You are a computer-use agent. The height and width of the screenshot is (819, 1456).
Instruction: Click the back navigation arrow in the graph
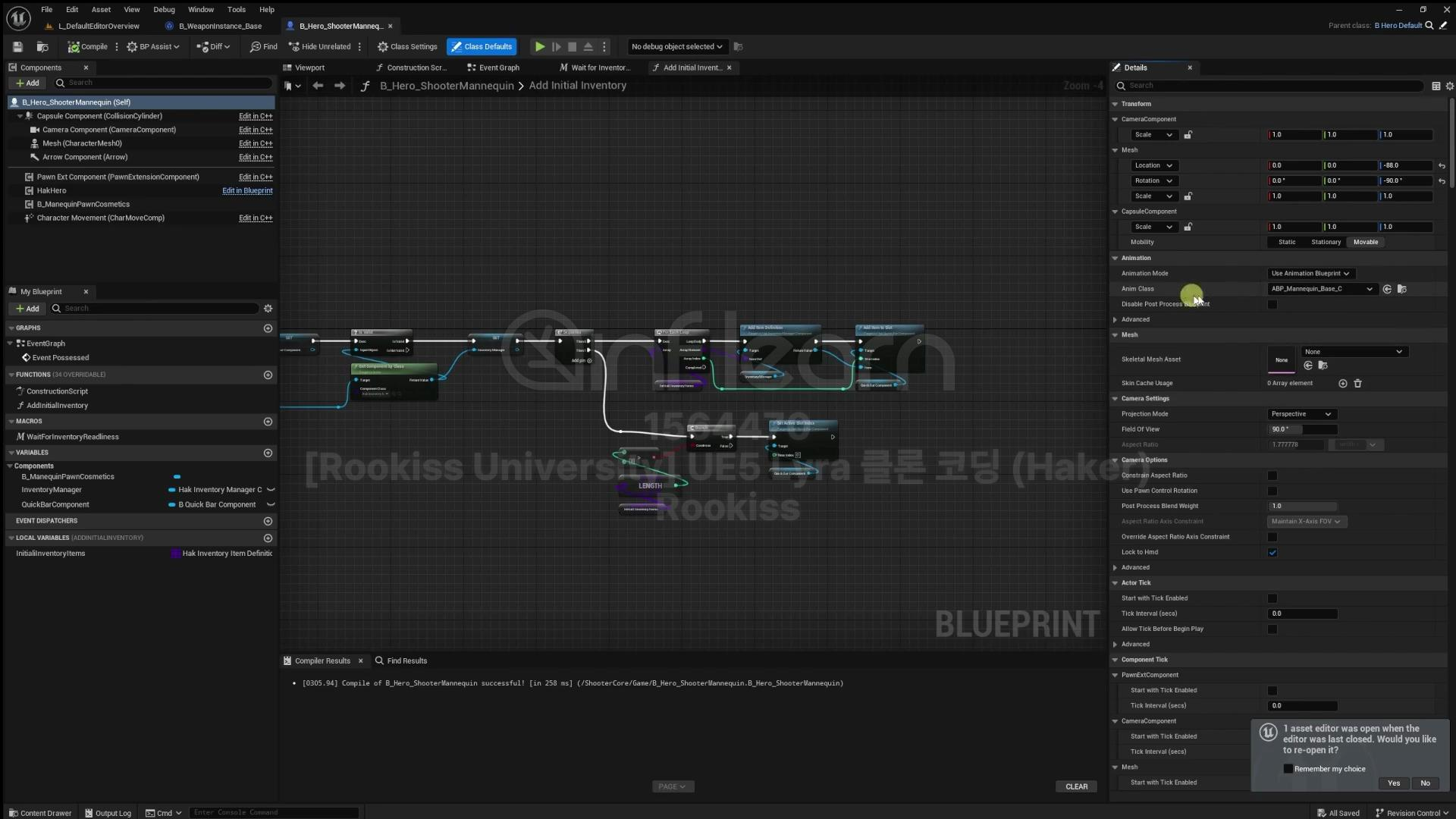pyautogui.click(x=318, y=86)
